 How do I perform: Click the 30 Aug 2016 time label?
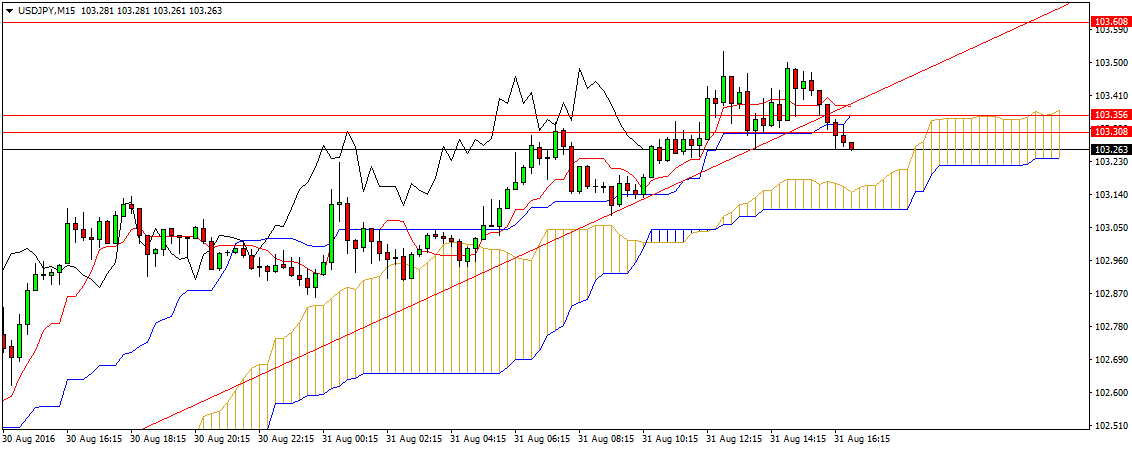(x=27, y=438)
